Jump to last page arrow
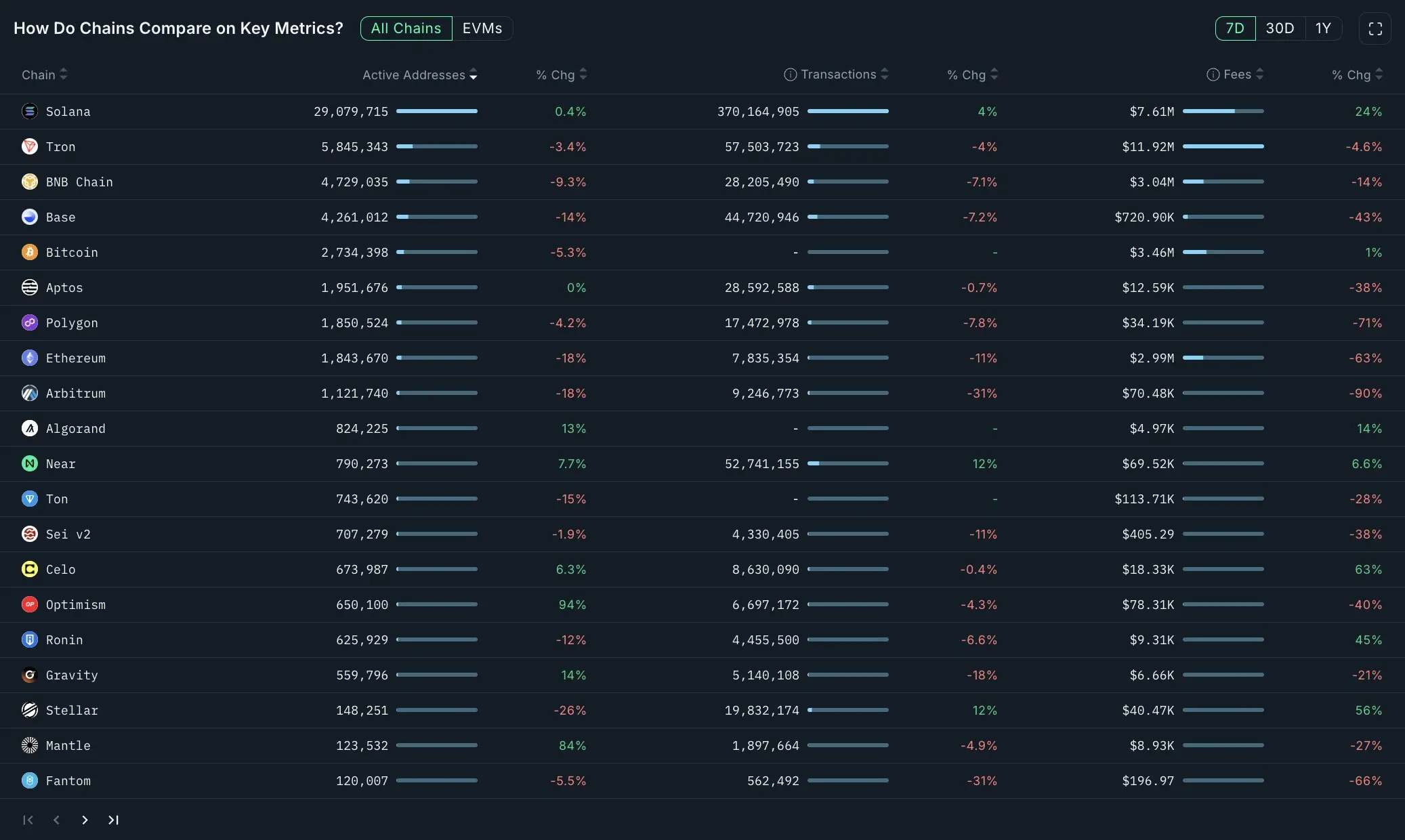 [x=113, y=820]
